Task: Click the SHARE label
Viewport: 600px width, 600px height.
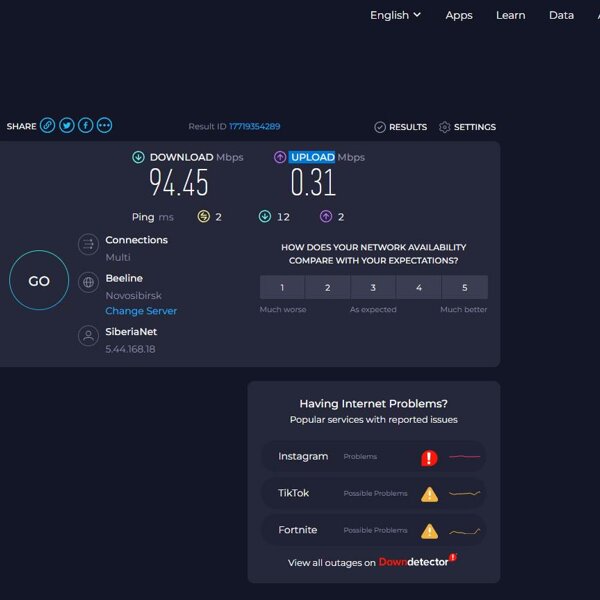Action: point(21,126)
